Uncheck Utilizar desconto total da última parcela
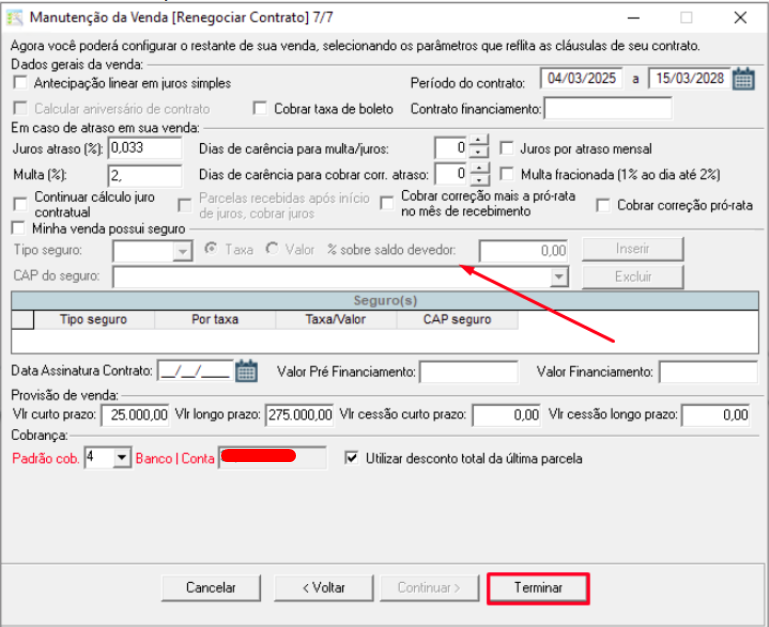Viewport: 769px width, 627px height. click(351, 458)
